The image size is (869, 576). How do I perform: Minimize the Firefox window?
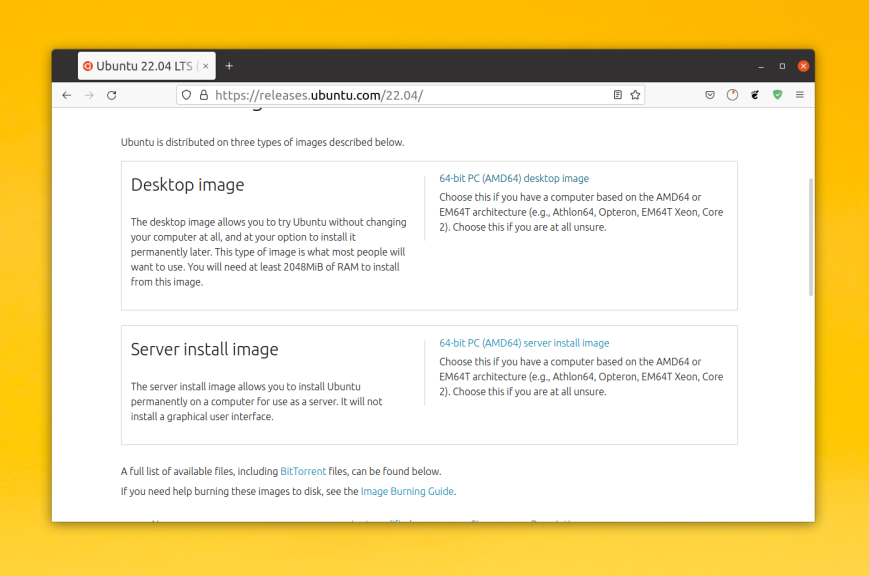click(x=761, y=66)
